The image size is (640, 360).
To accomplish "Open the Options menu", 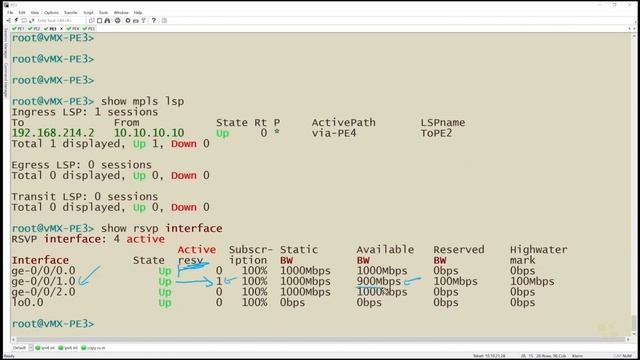I will [x=51, y=13].
